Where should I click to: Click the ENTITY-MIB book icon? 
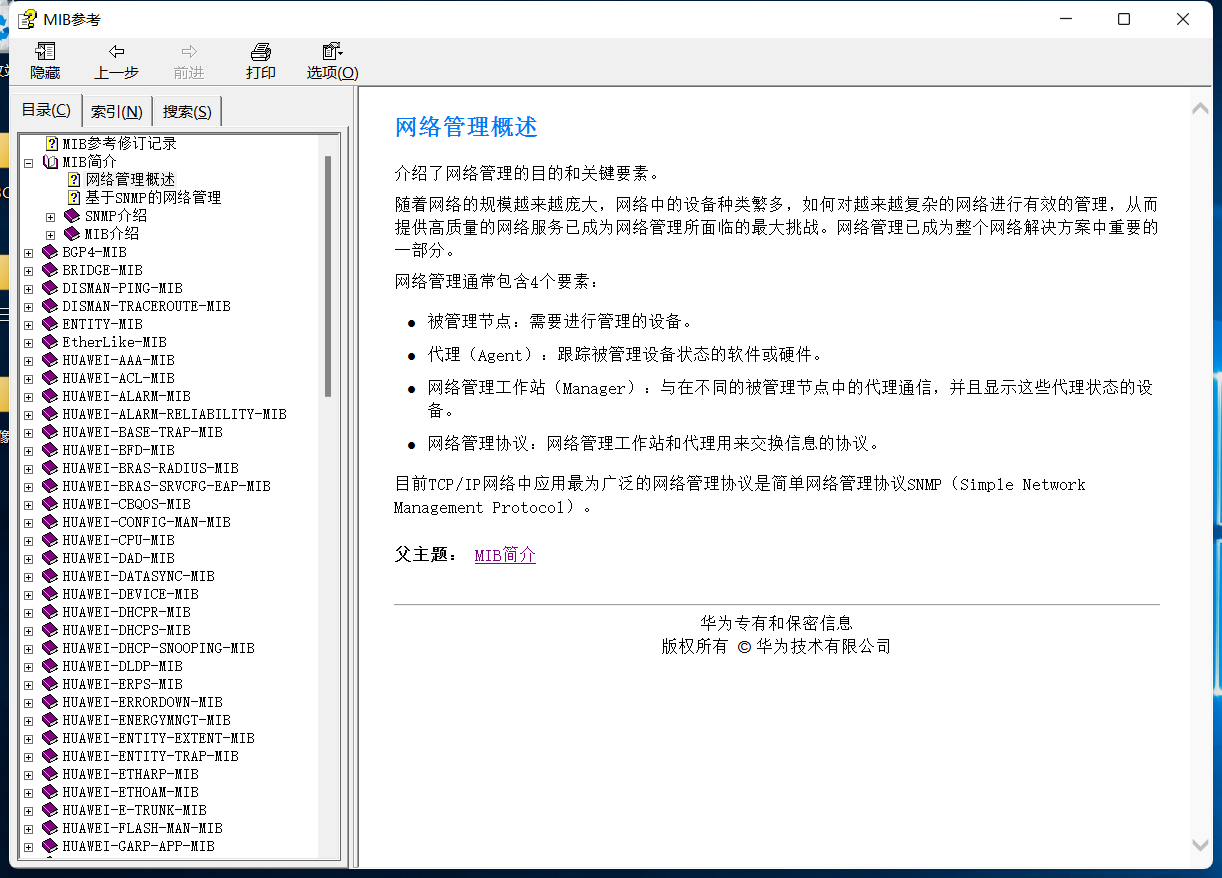(x=50, y=324)
